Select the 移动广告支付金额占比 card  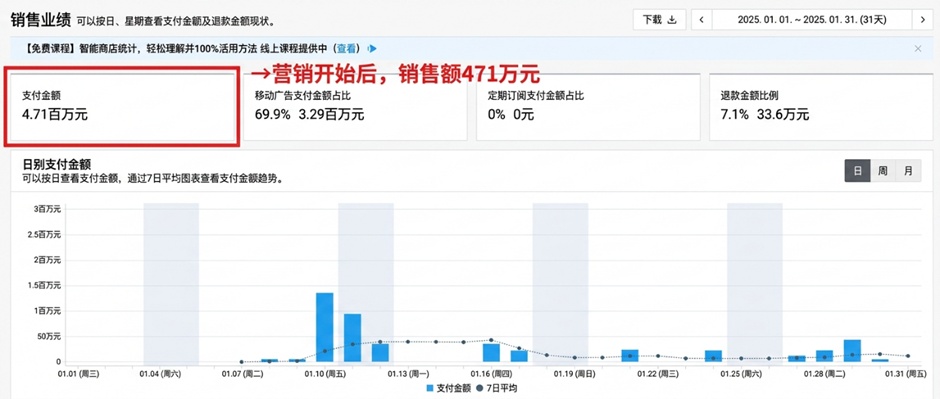pos(355,107)
